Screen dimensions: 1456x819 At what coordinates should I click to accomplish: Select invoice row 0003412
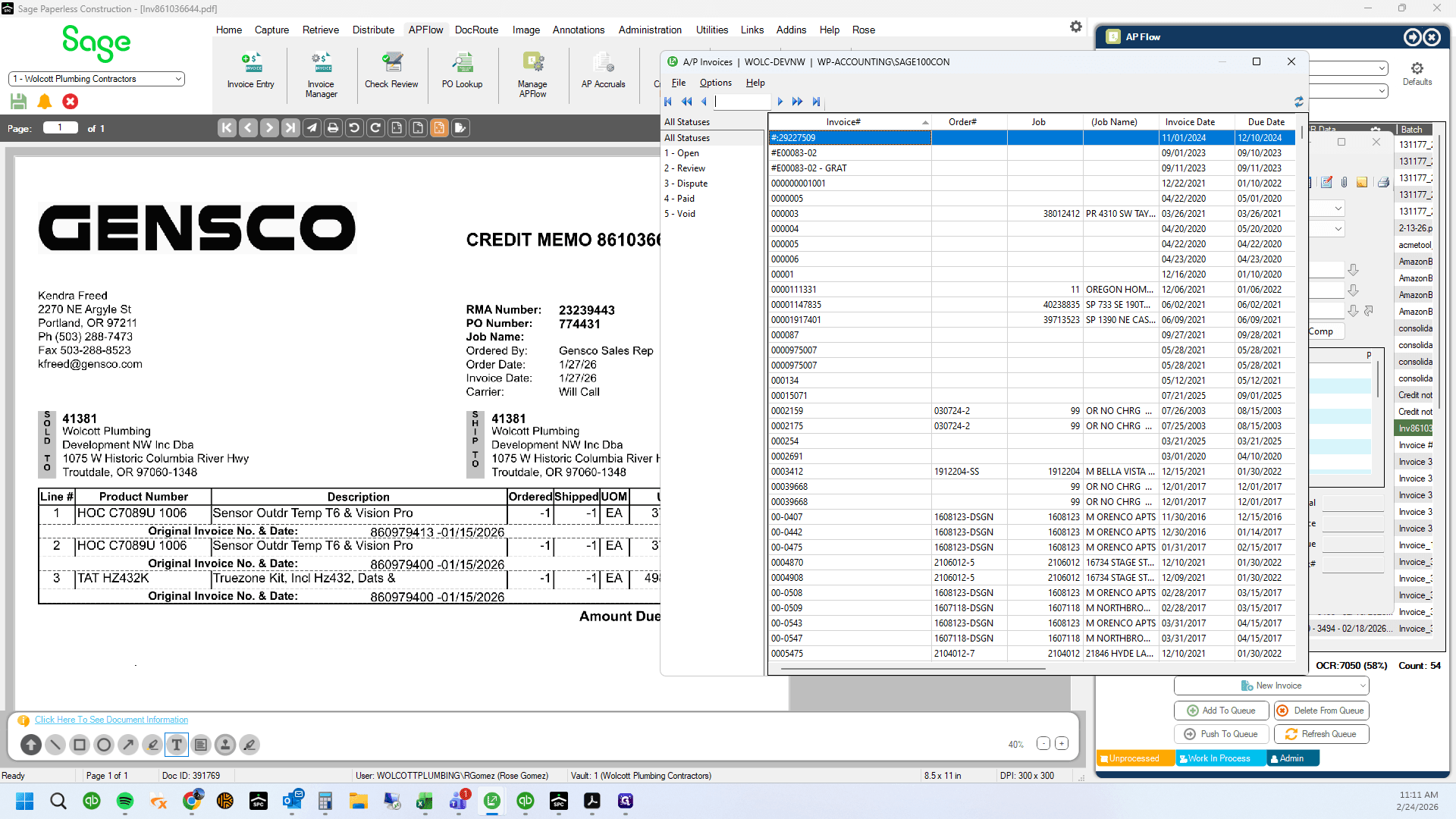[1031, 472]
